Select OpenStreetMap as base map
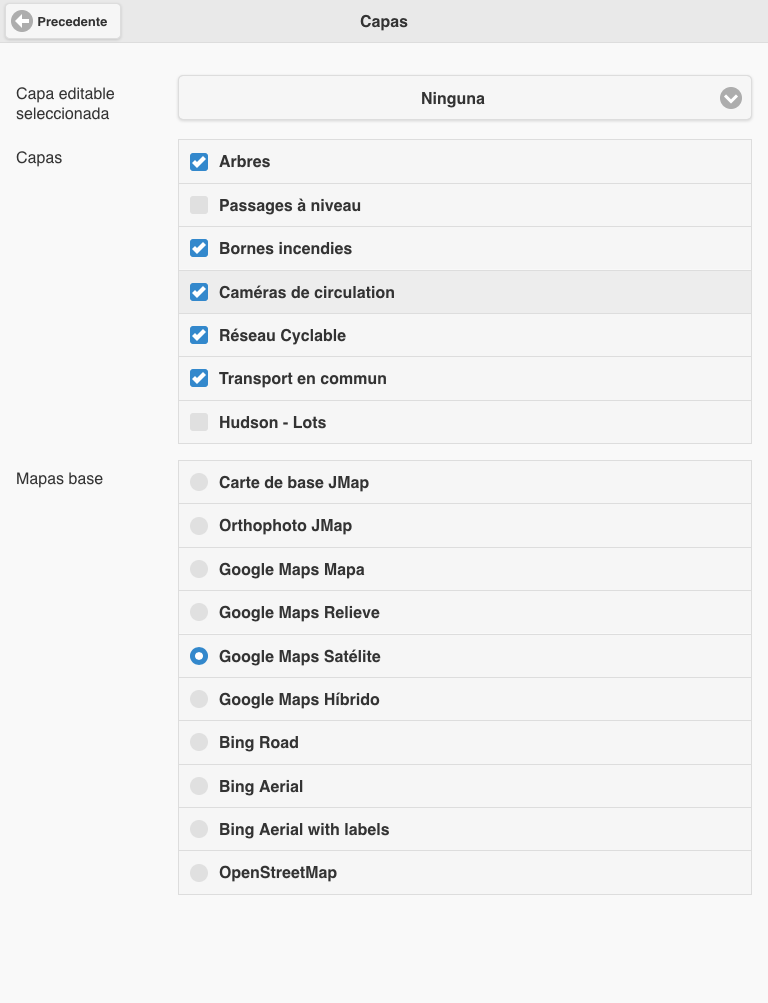The image size is (768, 1003). pyautogui.click(x=464, y=873)
